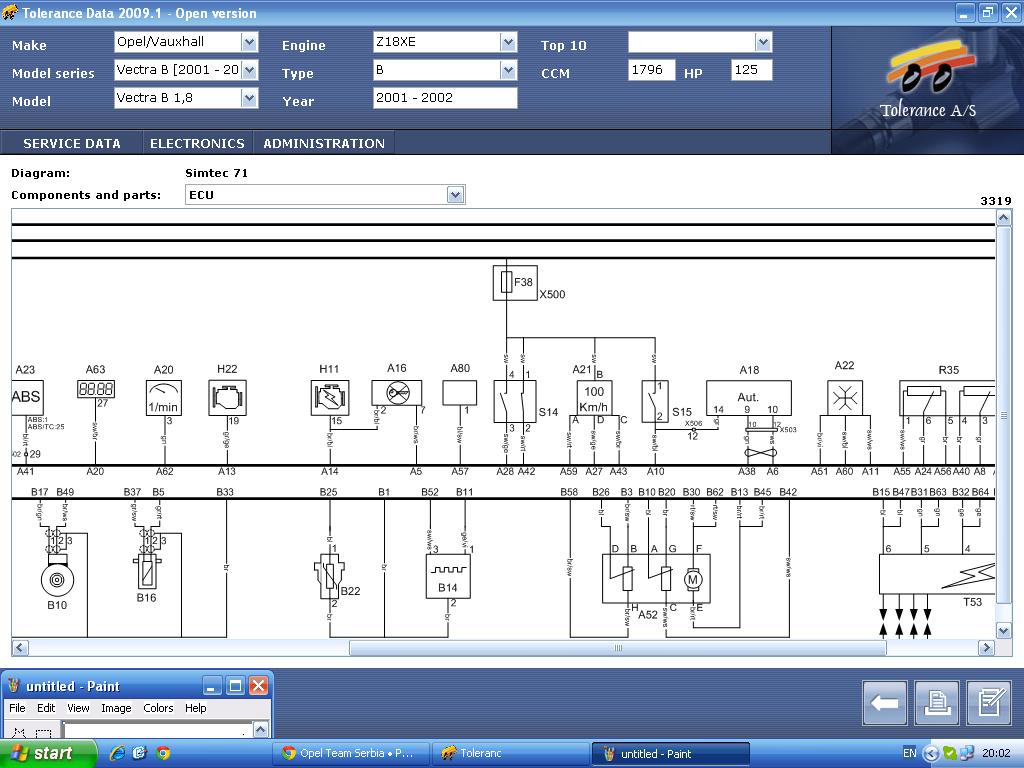
Task: Select the A22 air conditioning symbol
Action: coord(845,398)
